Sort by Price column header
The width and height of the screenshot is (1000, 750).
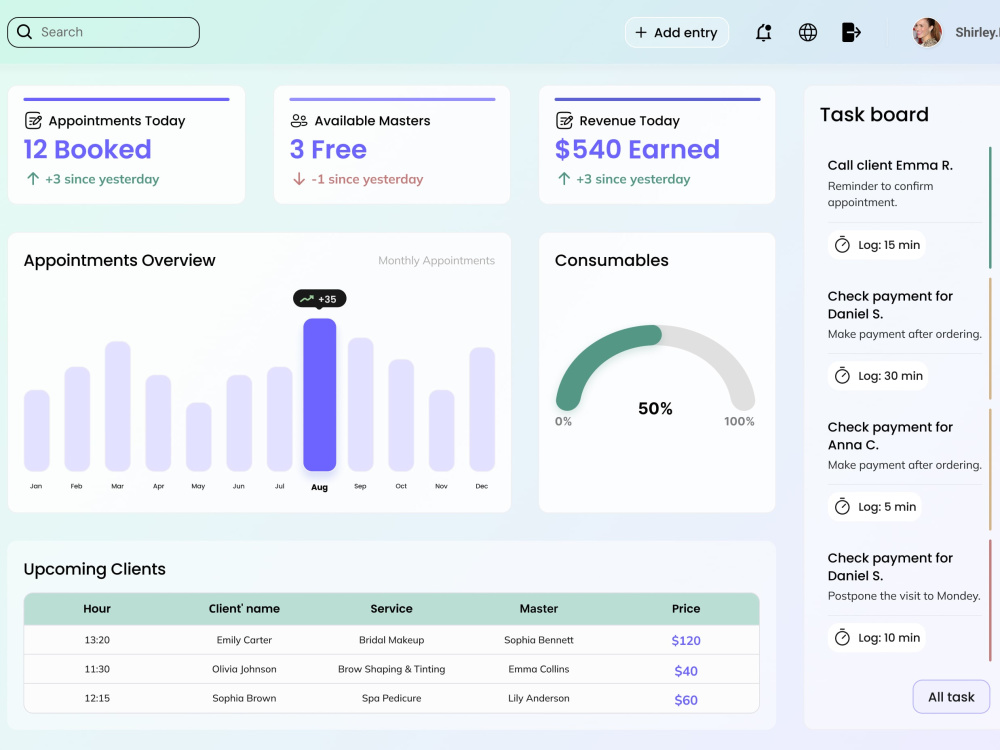click(686, 608)
